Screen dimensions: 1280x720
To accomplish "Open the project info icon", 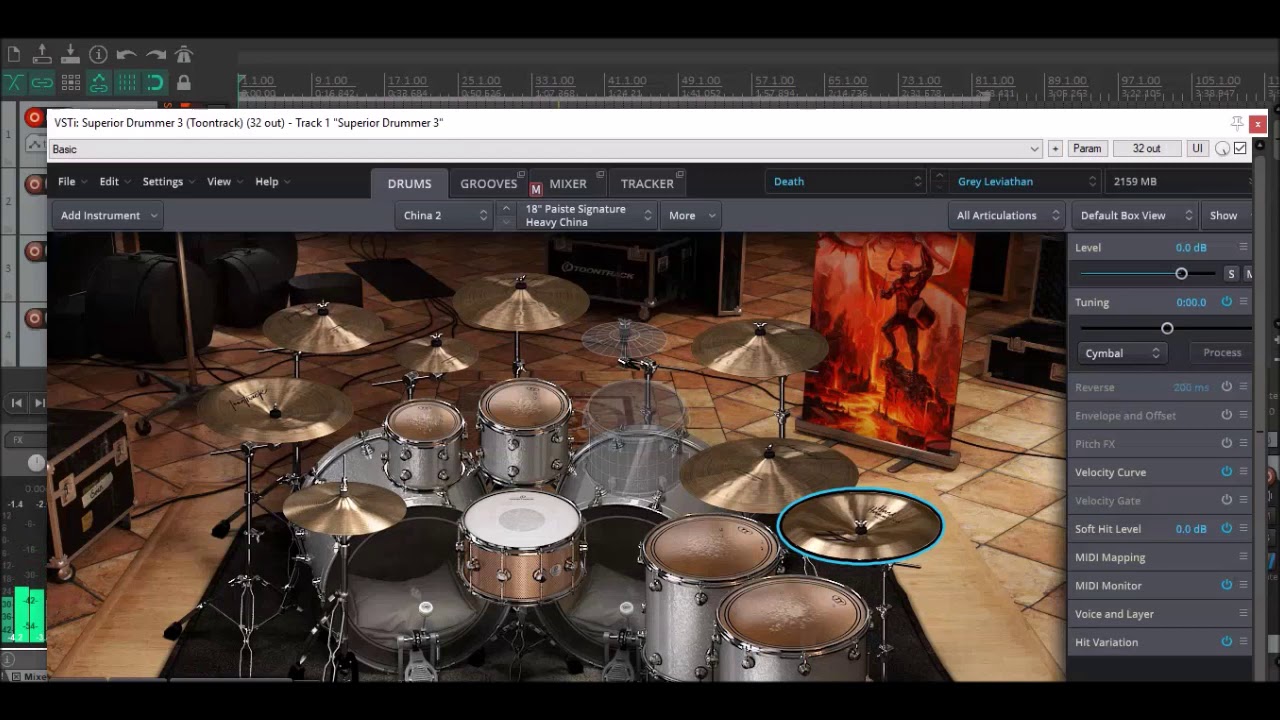I will pos(98,54).
